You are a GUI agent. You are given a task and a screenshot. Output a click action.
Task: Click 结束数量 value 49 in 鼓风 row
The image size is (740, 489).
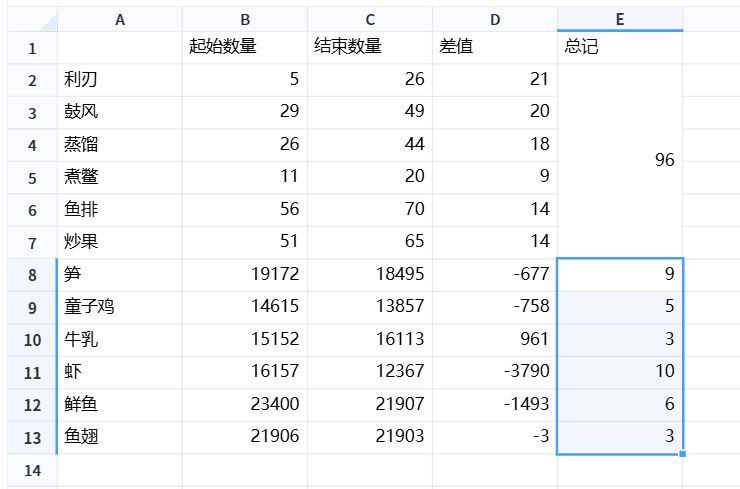click(x=370, y=113)
